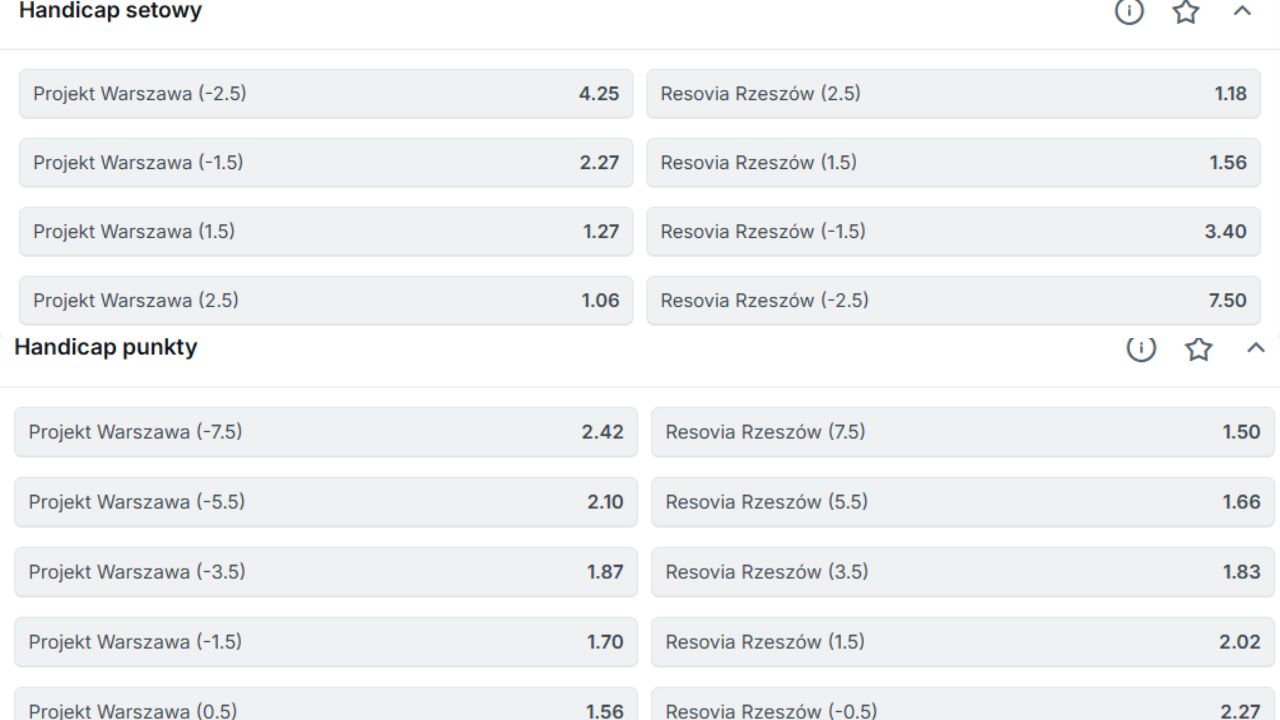Viewport: 1280px width, 720px height.
Task: Choose Resovia Rzeszów (-1.5) at 3.40
Action: point(953,232)
